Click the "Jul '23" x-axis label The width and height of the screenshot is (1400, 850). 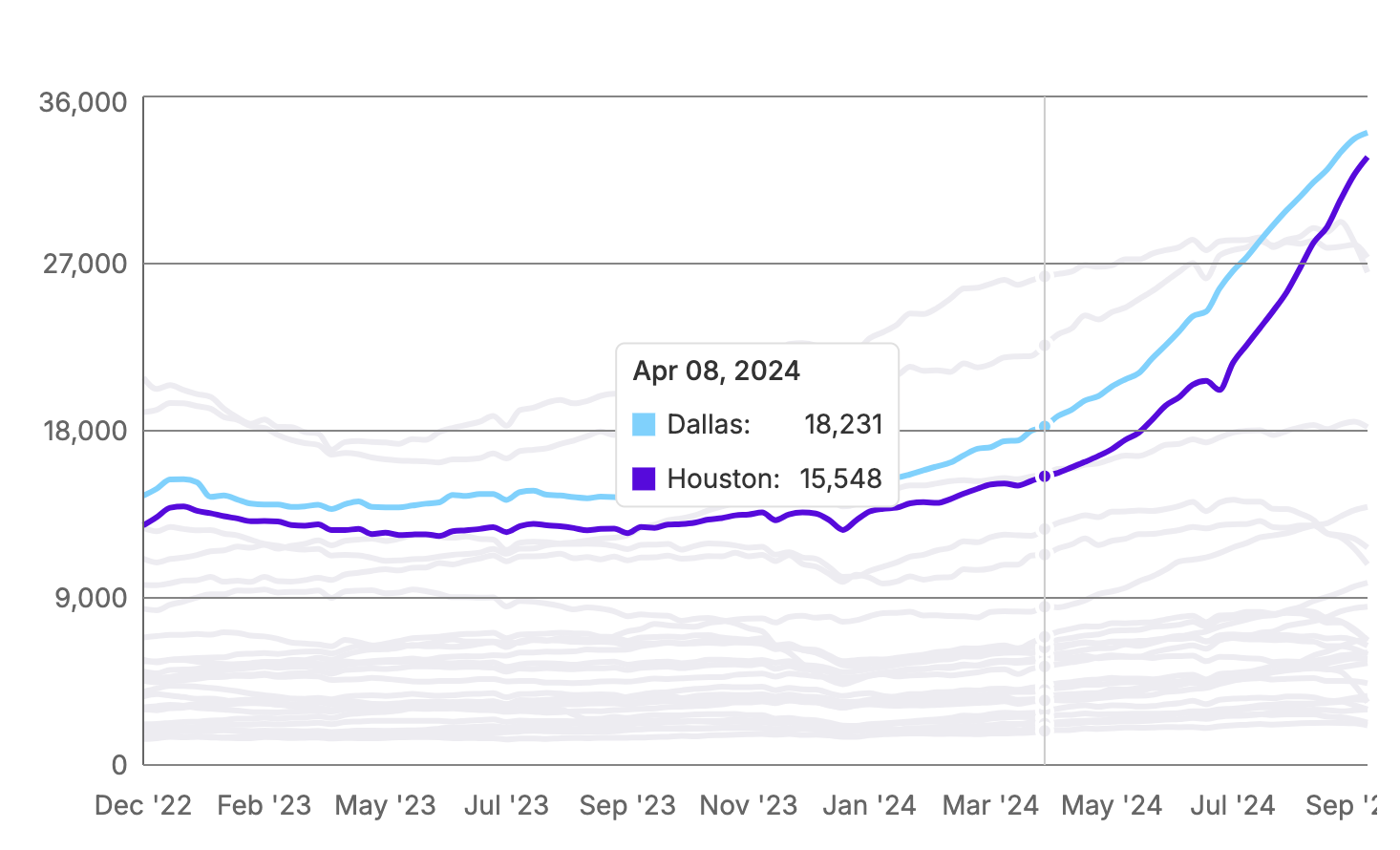[506, 805]
